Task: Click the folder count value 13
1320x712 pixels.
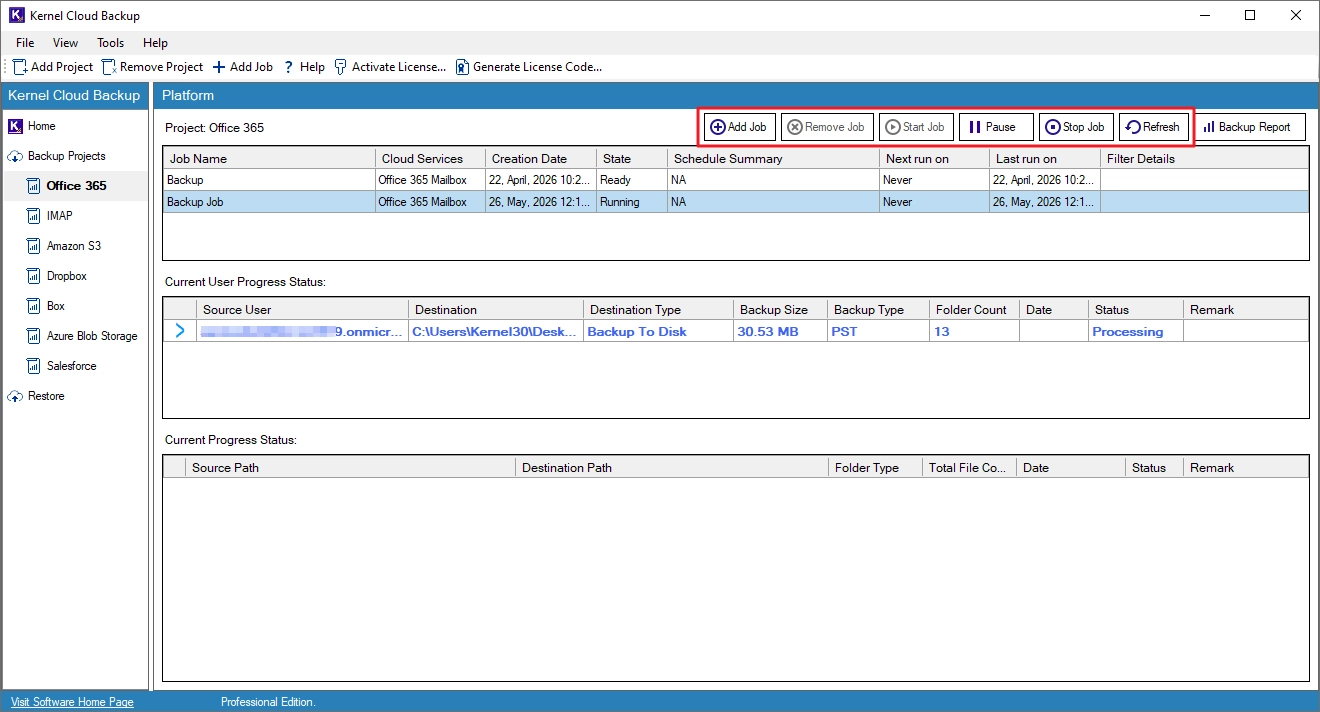Action: point(942,331)
